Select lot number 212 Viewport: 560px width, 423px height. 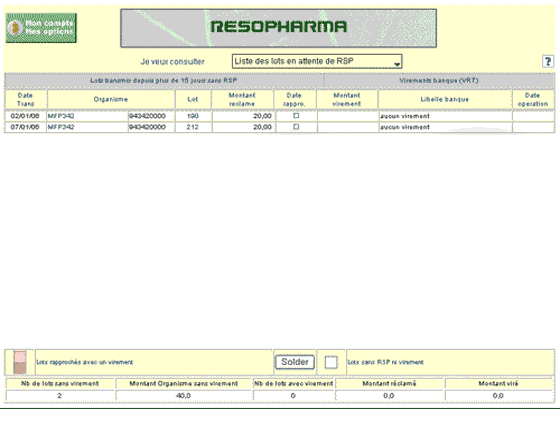coord(192,127)
